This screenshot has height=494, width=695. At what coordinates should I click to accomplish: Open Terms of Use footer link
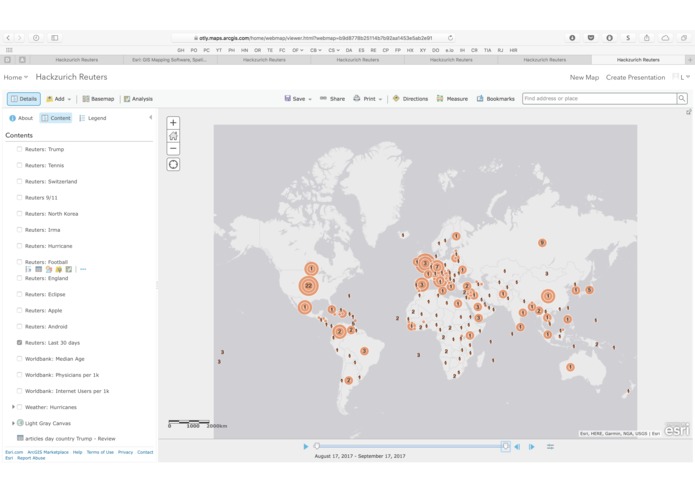(100, 452)
